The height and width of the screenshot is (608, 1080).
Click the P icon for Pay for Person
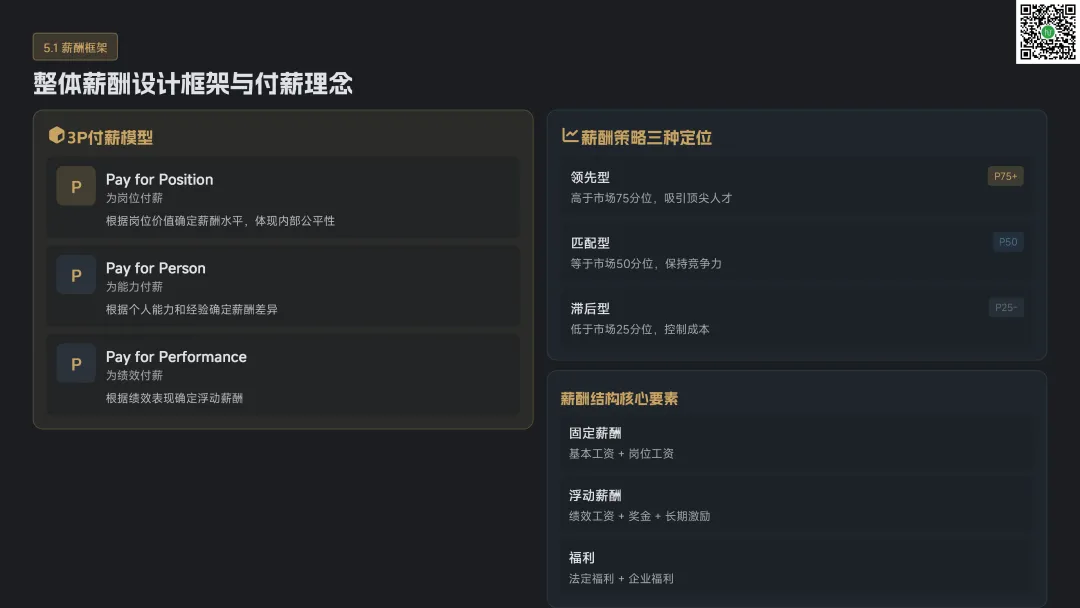point(76,275)
